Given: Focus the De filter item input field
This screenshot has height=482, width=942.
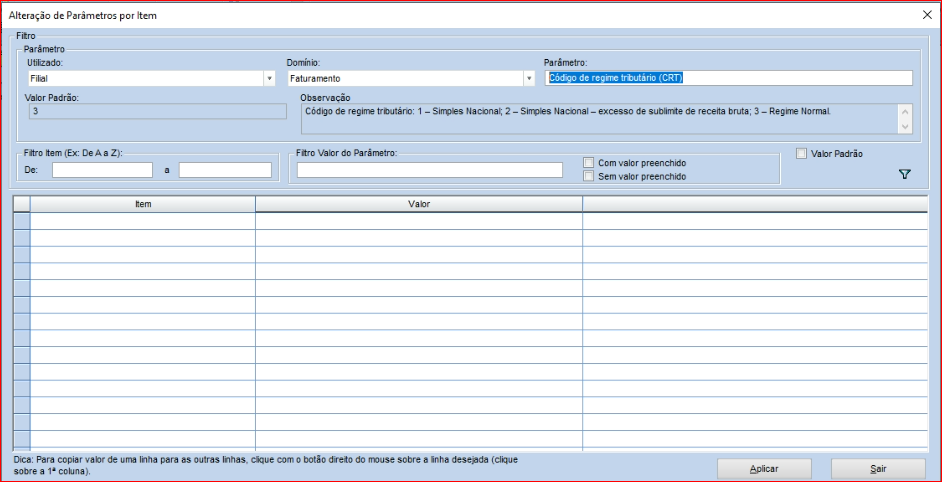Looking at the screenshot, I should coord(102,170).
